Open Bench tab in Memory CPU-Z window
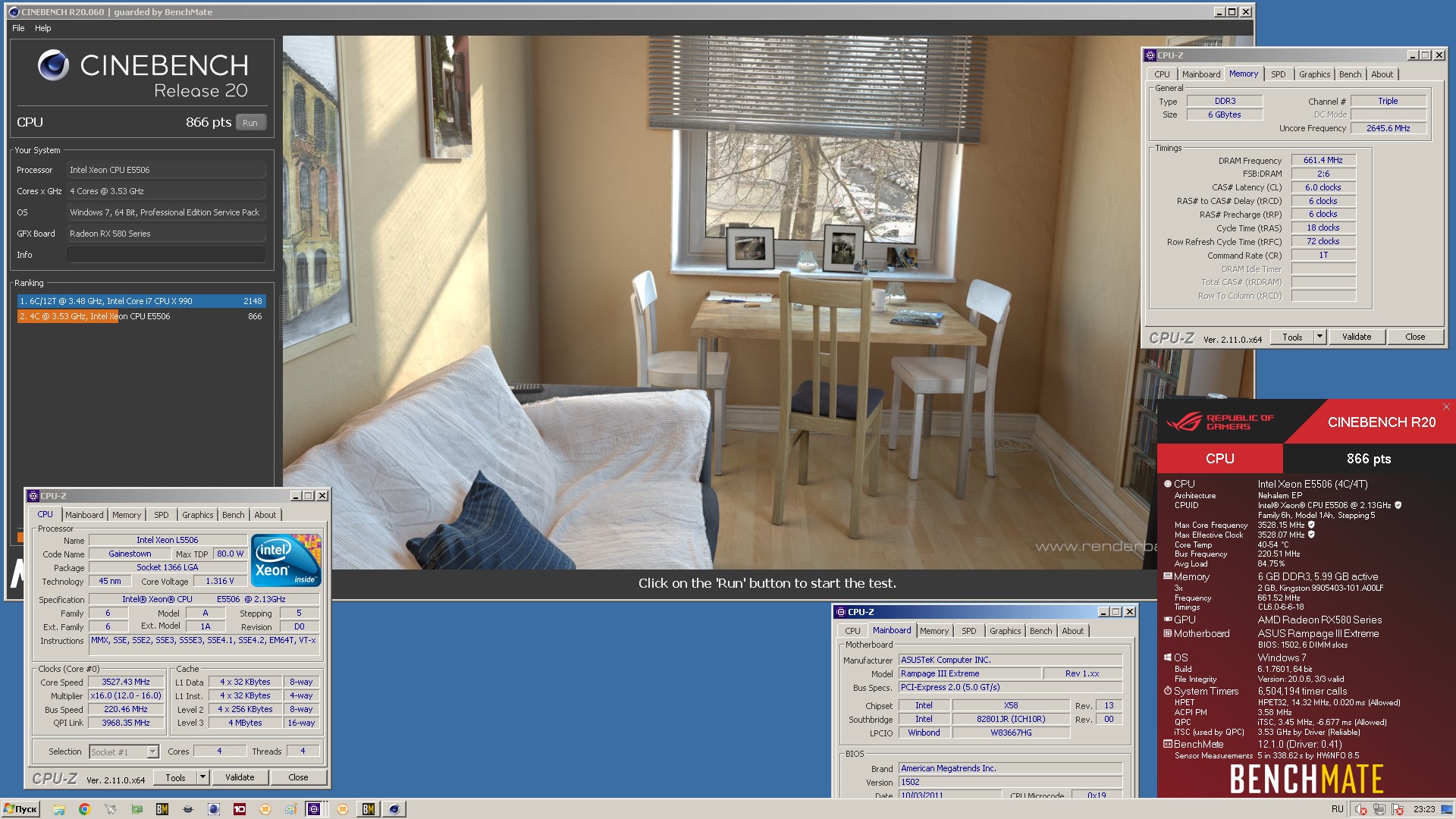This screenshot has width=1456, height=819. point(1350,74)
